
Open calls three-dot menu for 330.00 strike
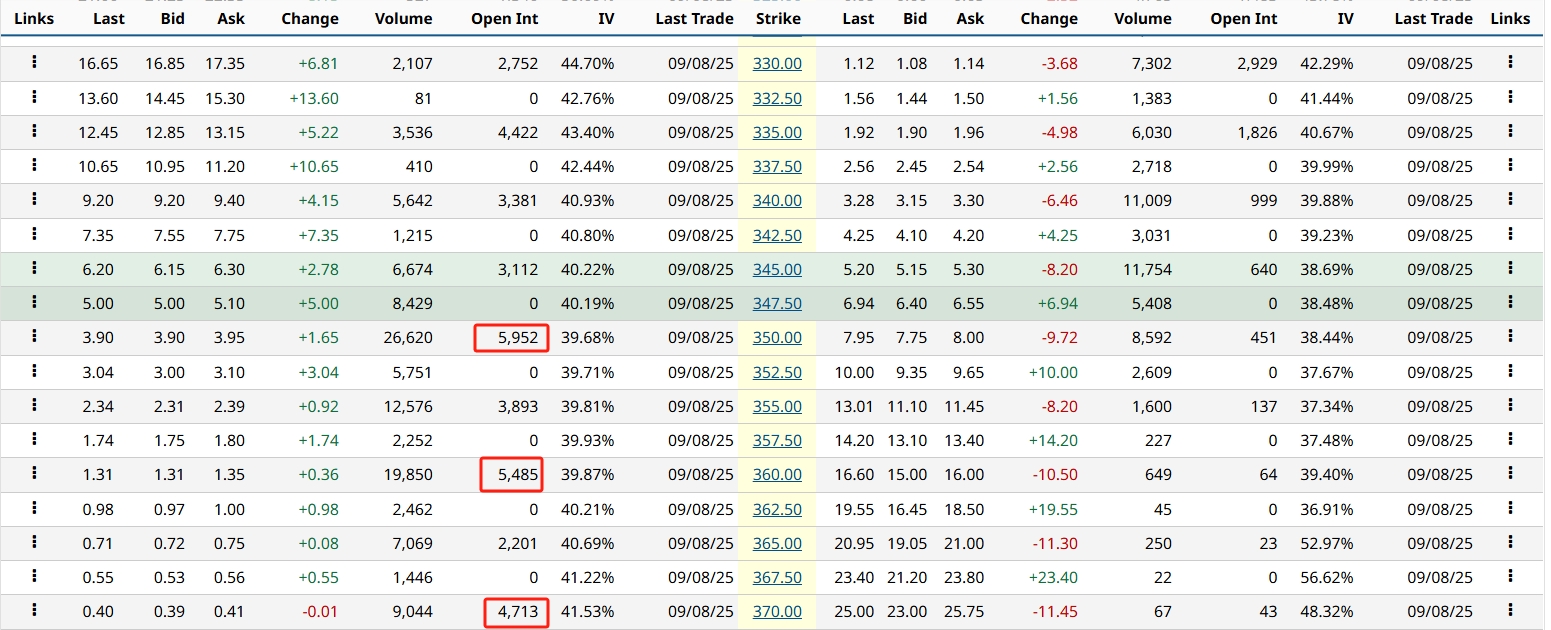tap(34, 63)
